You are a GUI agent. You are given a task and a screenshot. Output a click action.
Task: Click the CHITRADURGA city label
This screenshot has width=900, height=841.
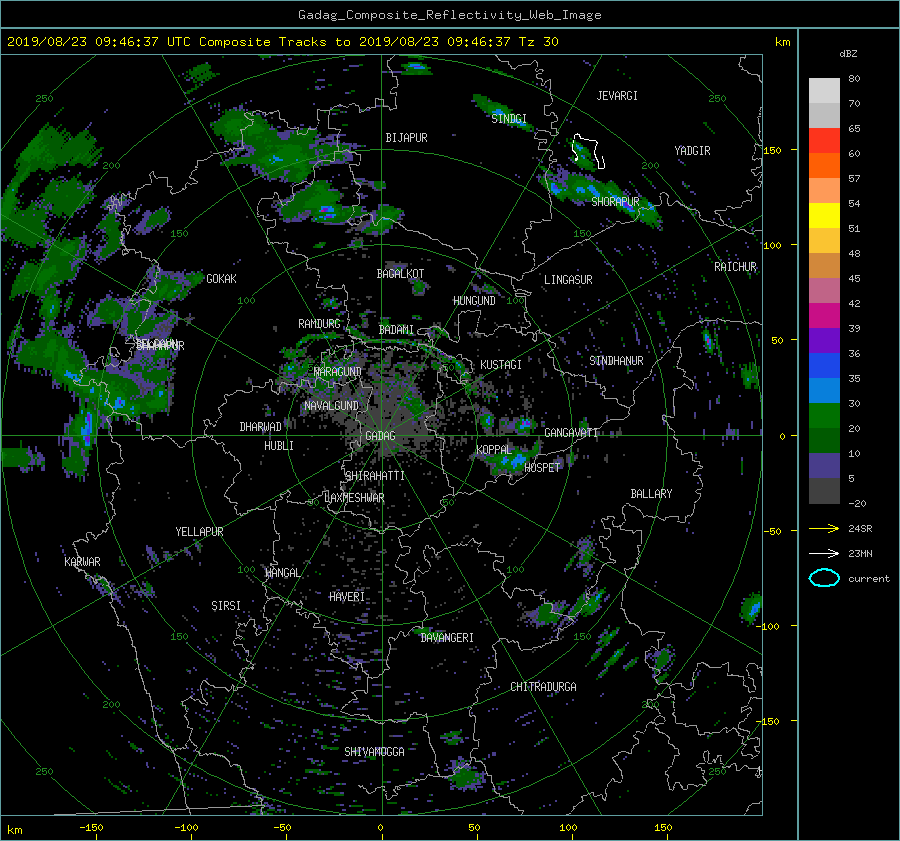tap(543, 687)
